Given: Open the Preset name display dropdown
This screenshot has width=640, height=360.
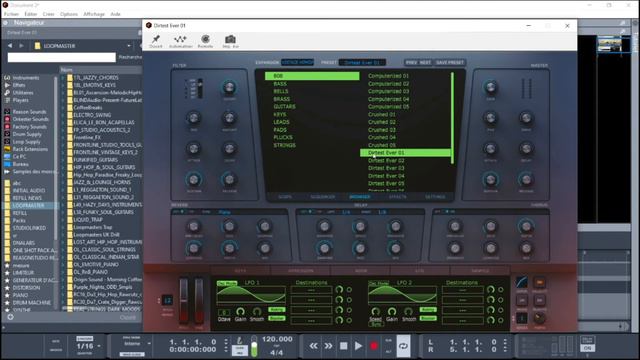Looking at the screenshot, I should pyautogui.click(x=362, y=62).
